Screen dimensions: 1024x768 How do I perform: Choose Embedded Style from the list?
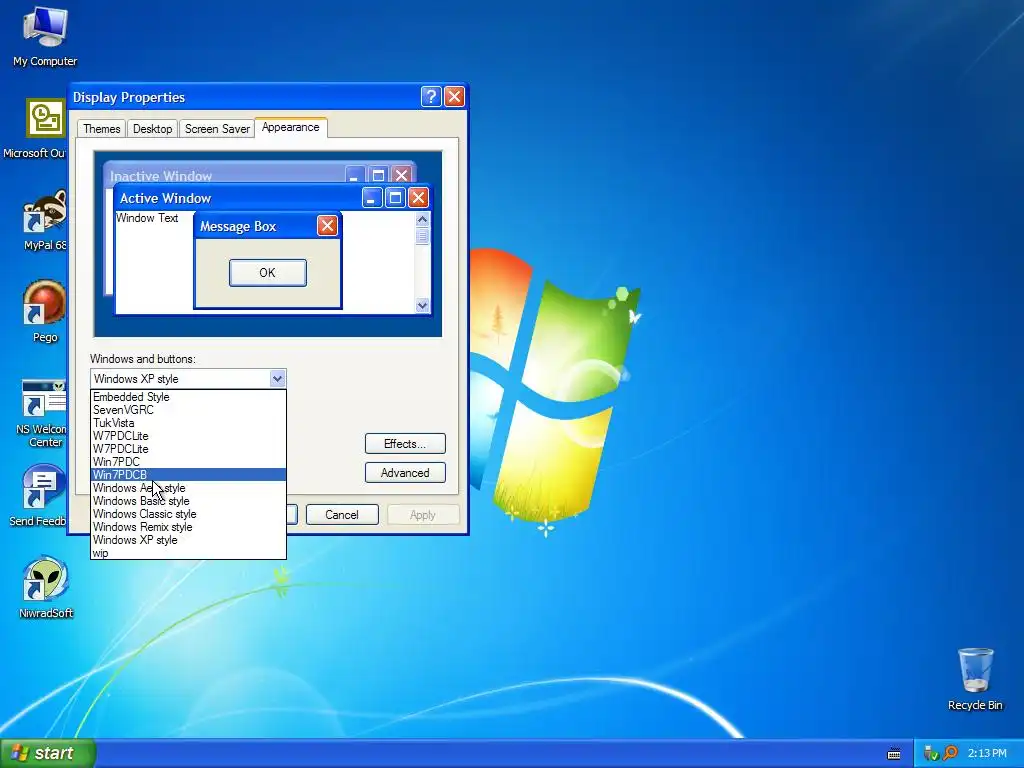pos(188,396)
